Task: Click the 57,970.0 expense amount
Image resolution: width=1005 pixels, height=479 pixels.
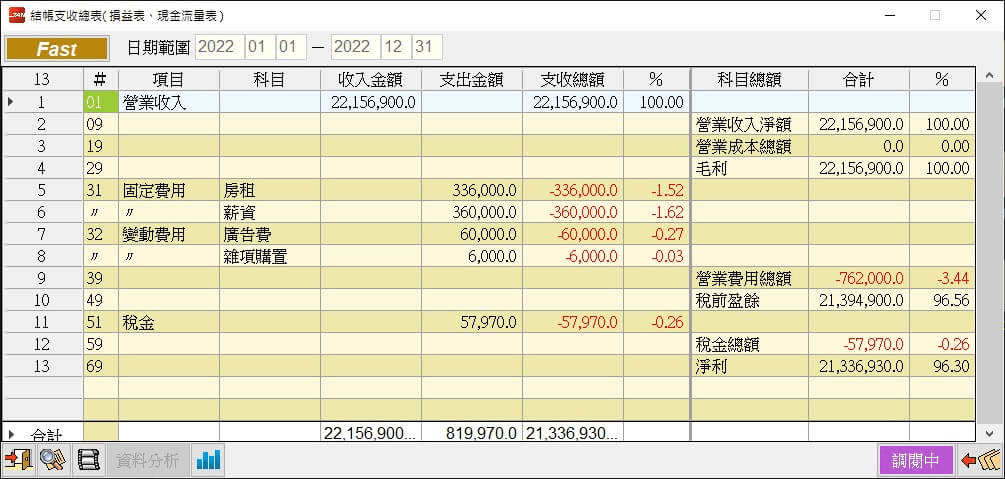Action: 488,323
